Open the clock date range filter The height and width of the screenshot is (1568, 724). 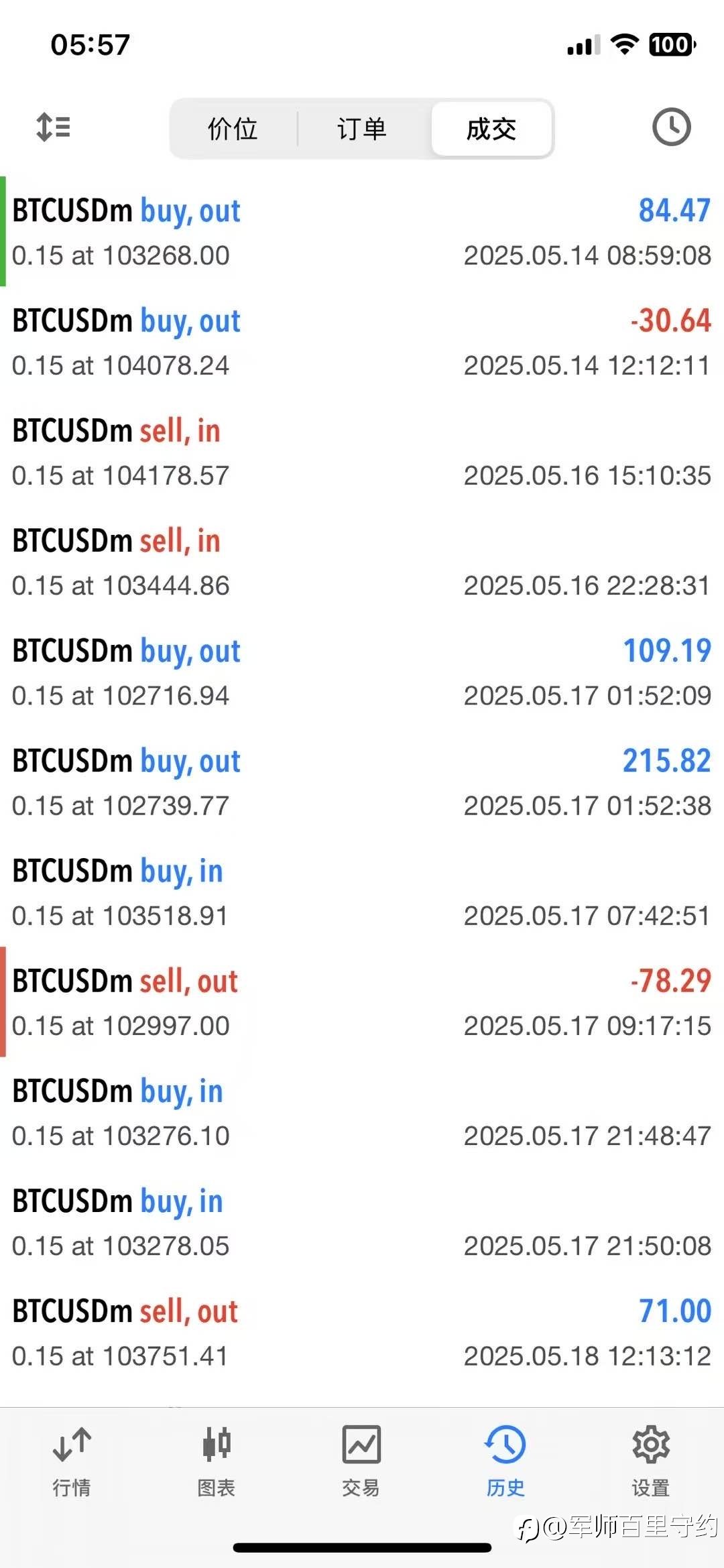671,127
